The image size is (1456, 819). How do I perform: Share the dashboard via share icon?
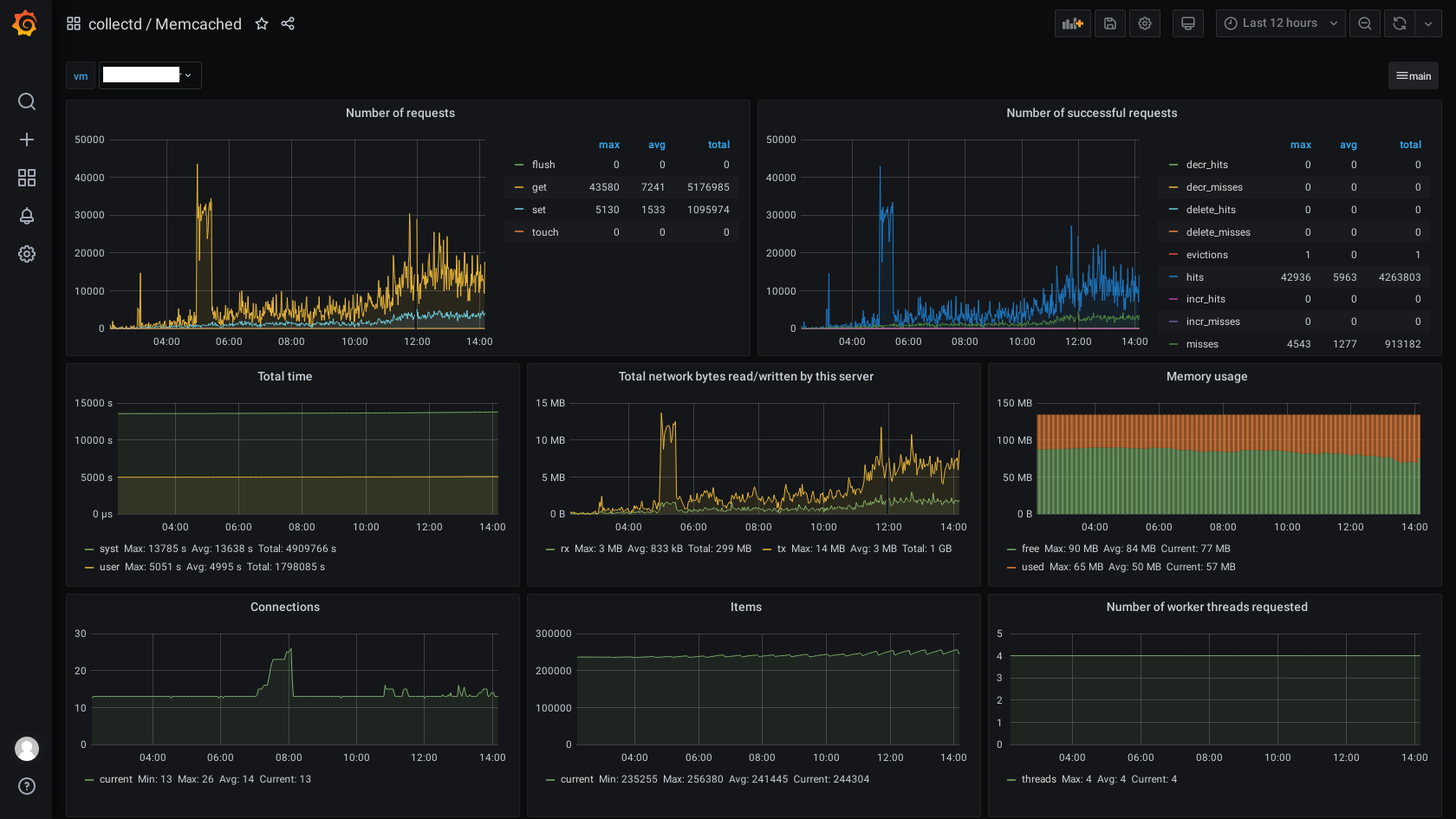click(288, 24)
